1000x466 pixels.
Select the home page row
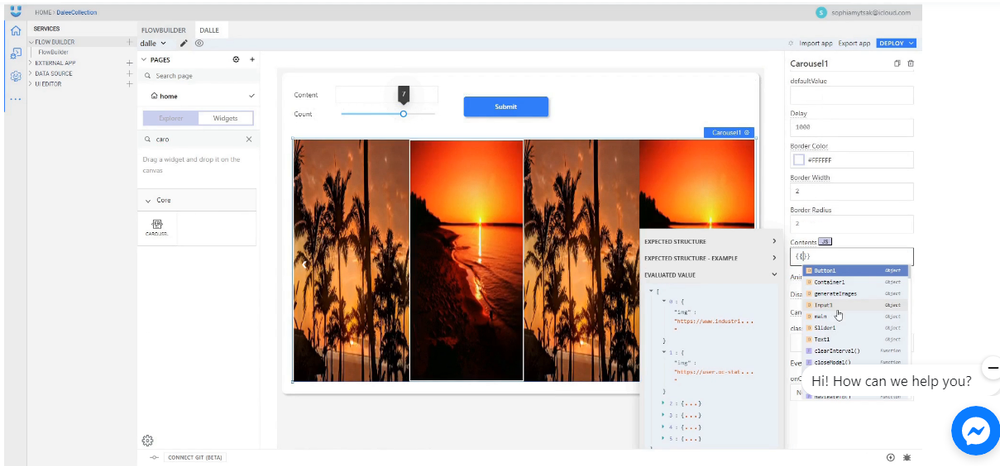pos(199,96)
